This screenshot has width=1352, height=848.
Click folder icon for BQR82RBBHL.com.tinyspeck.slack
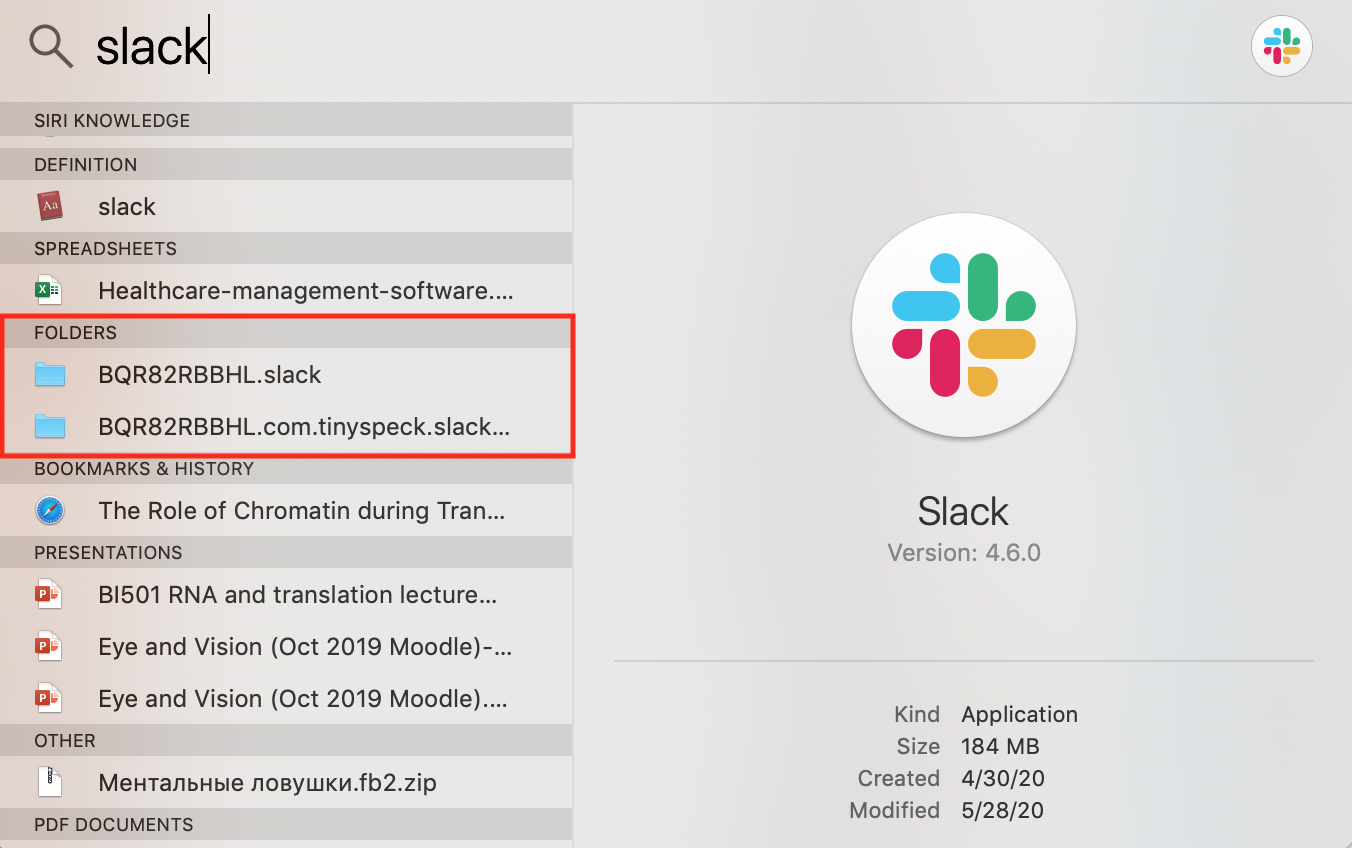(x=50, y=427)
